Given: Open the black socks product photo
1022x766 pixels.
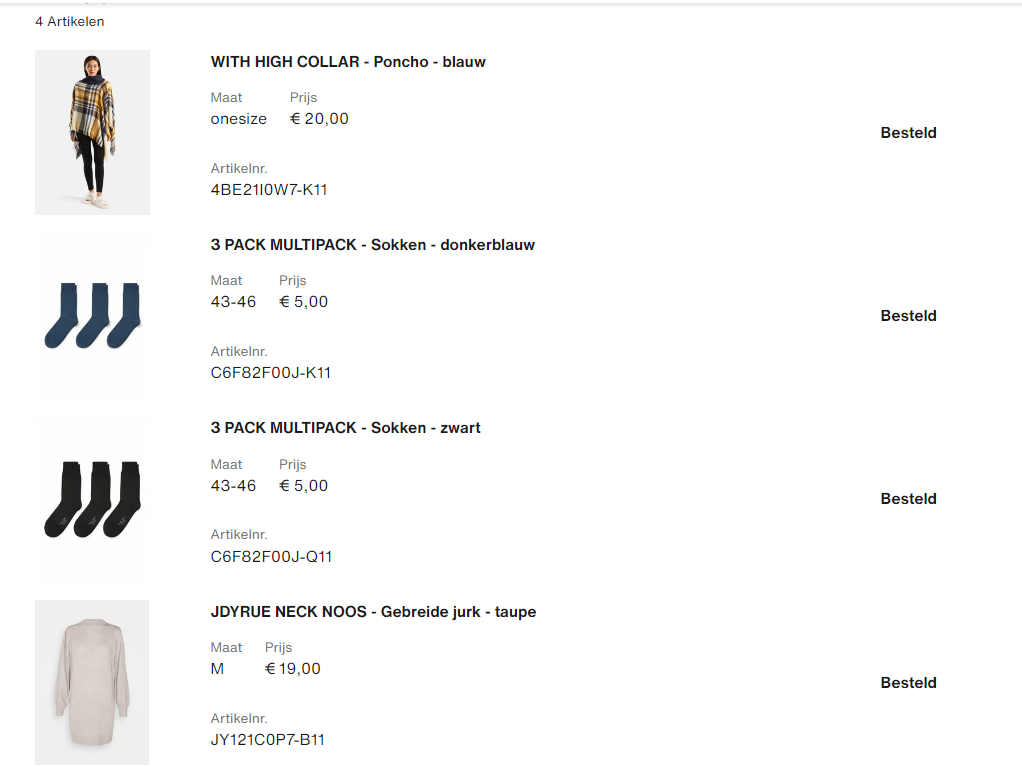Looking at the screenshot, I should click(91, 498).
